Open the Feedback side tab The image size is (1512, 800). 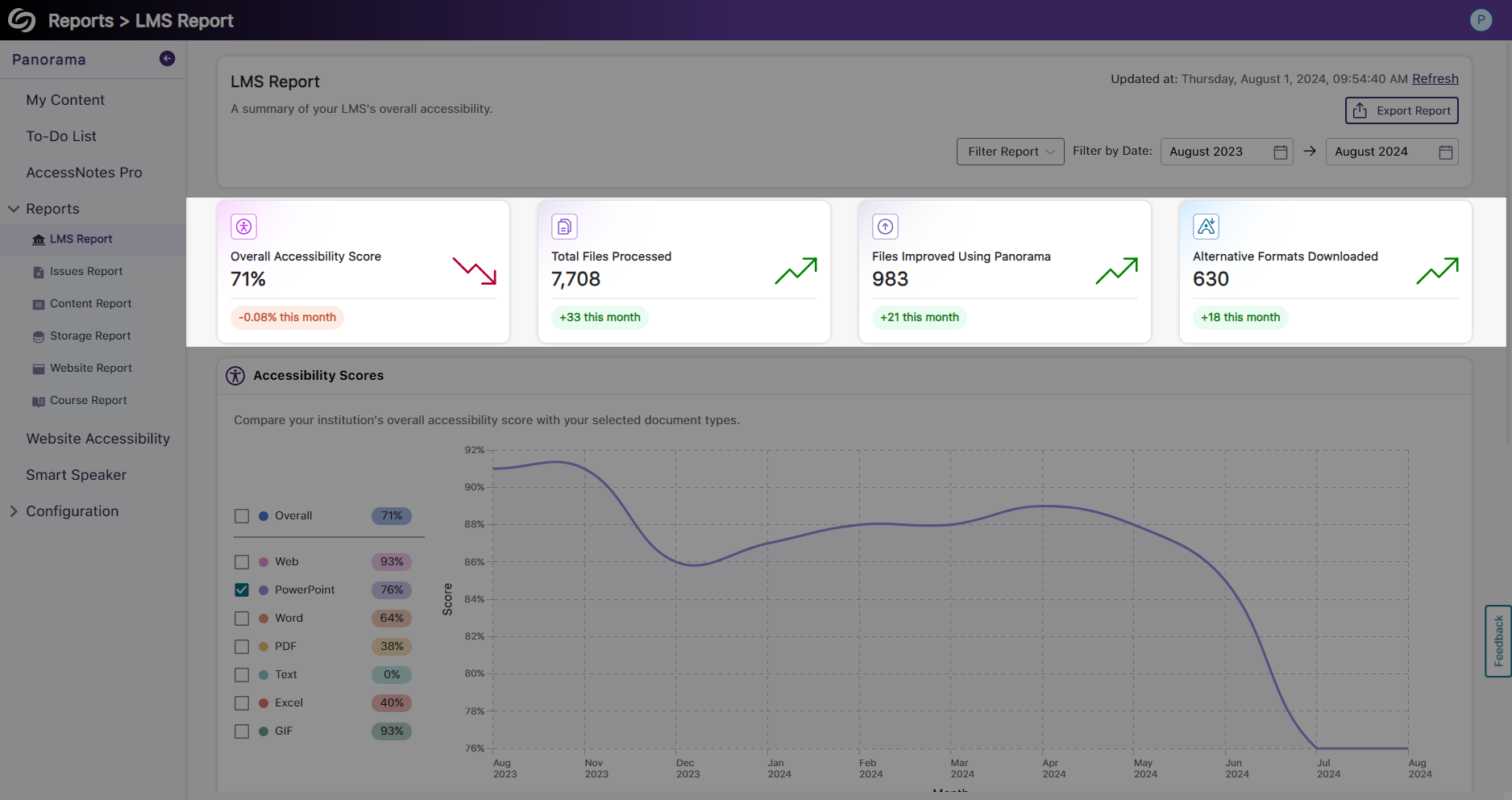[x=1497, y=641]
